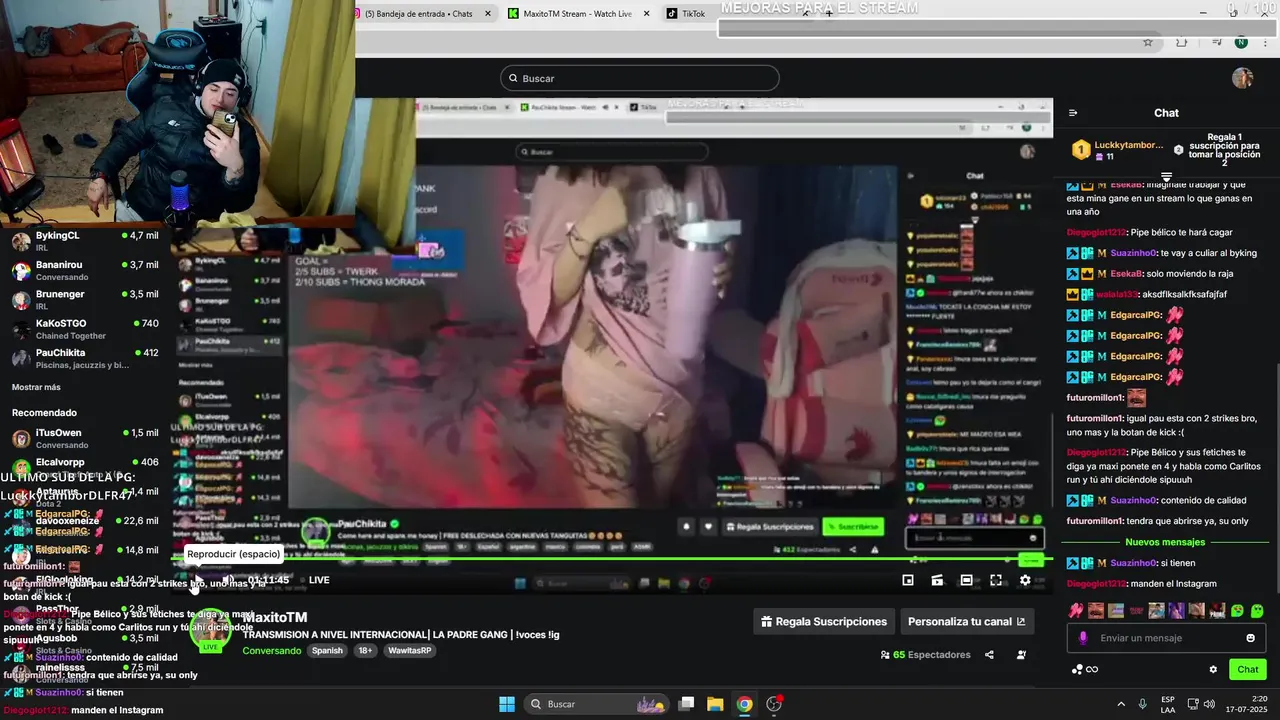
Task: Expand the gift leaderboard handle
Action: (x=1166, y=176)
